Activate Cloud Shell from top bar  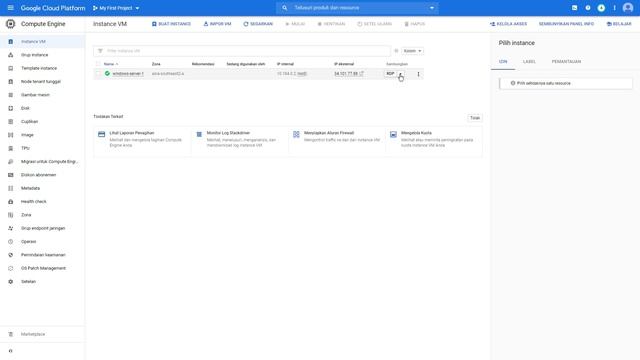574,8
